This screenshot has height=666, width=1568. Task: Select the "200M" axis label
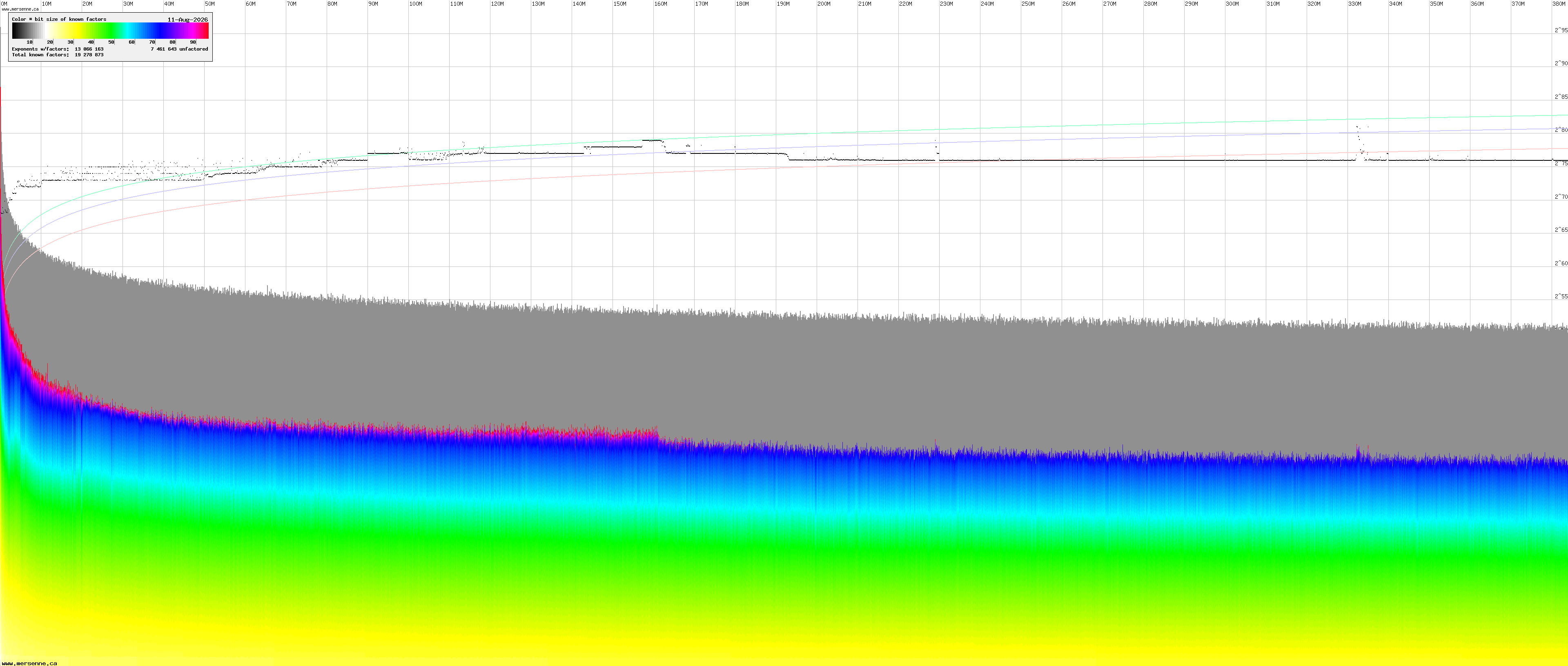pos(824,4)
